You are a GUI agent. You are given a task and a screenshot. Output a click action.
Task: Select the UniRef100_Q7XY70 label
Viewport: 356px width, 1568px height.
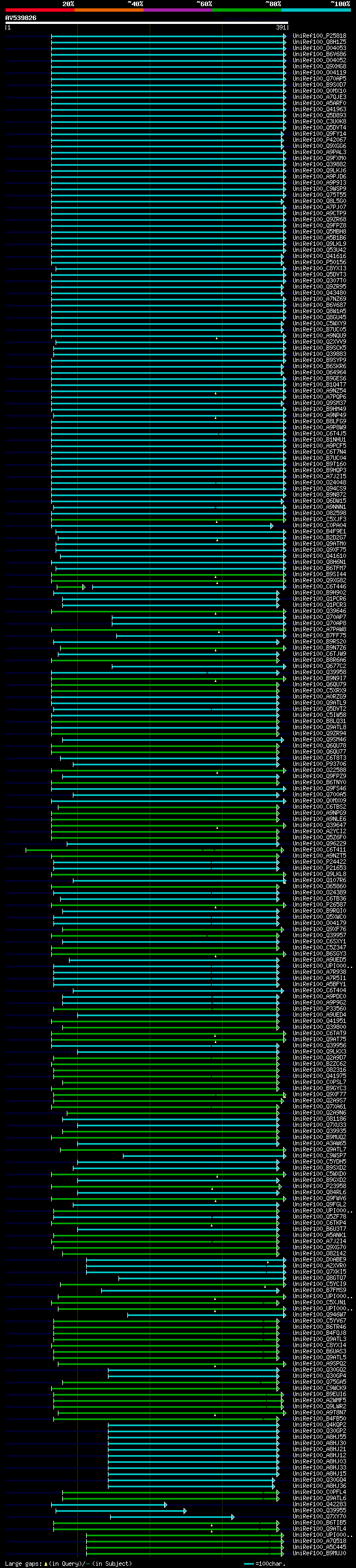[319, 1516]
